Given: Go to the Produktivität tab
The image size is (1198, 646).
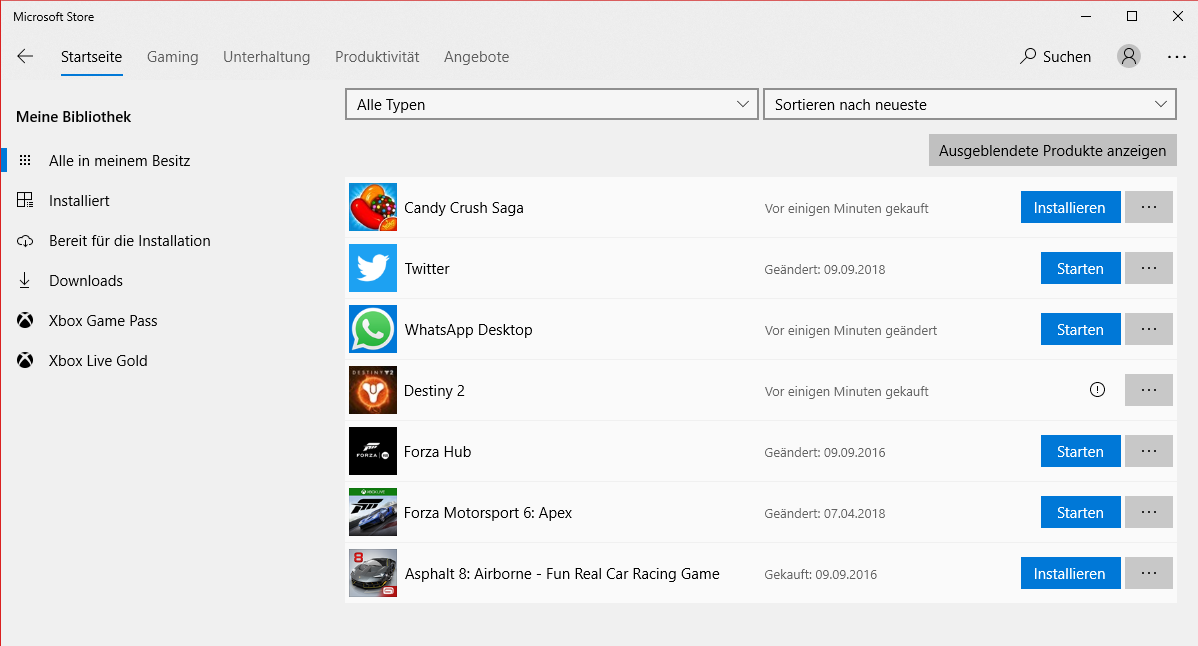Looking at the screenshot, I should point(377,57).
